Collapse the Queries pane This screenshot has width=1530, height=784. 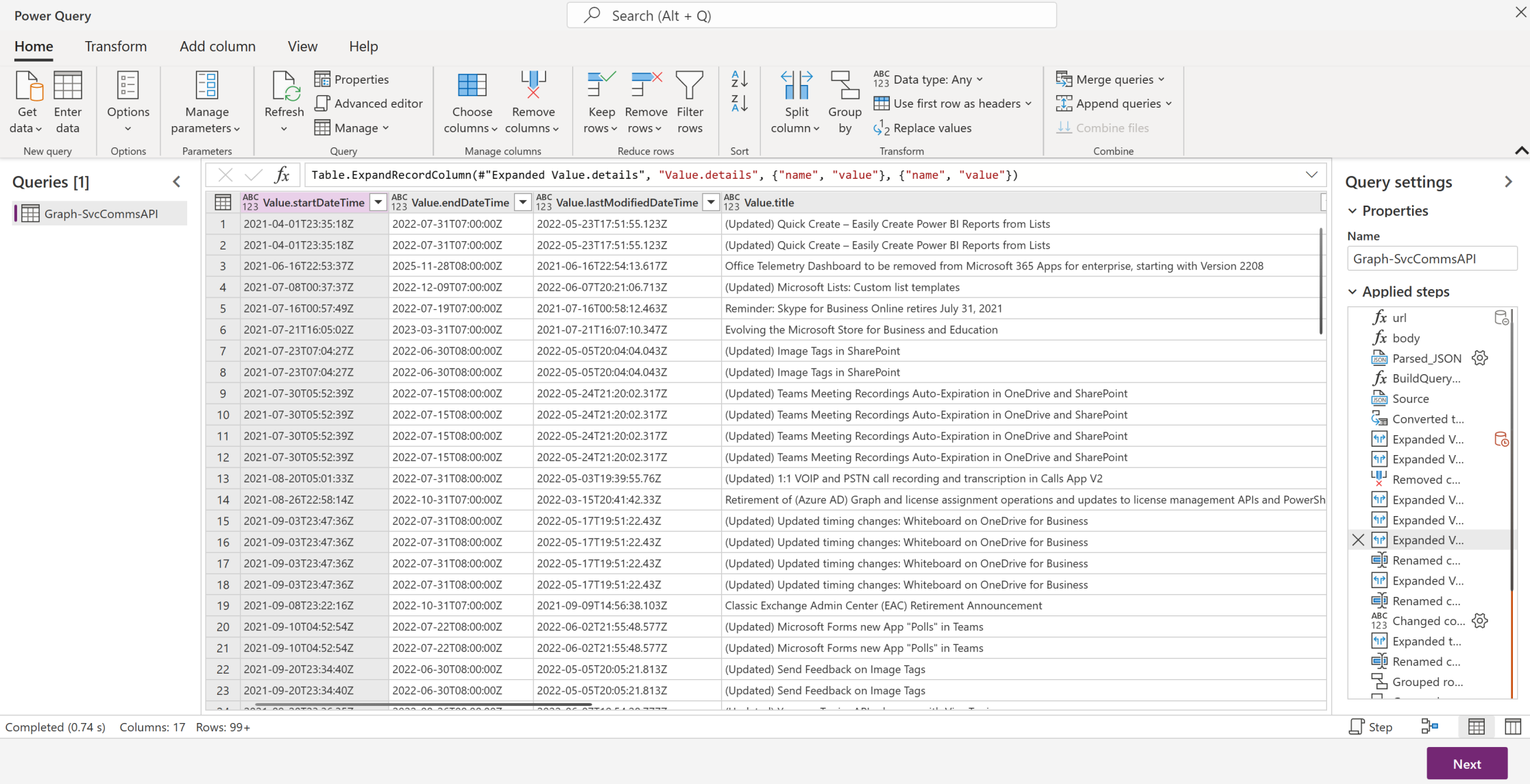[177, 182]
